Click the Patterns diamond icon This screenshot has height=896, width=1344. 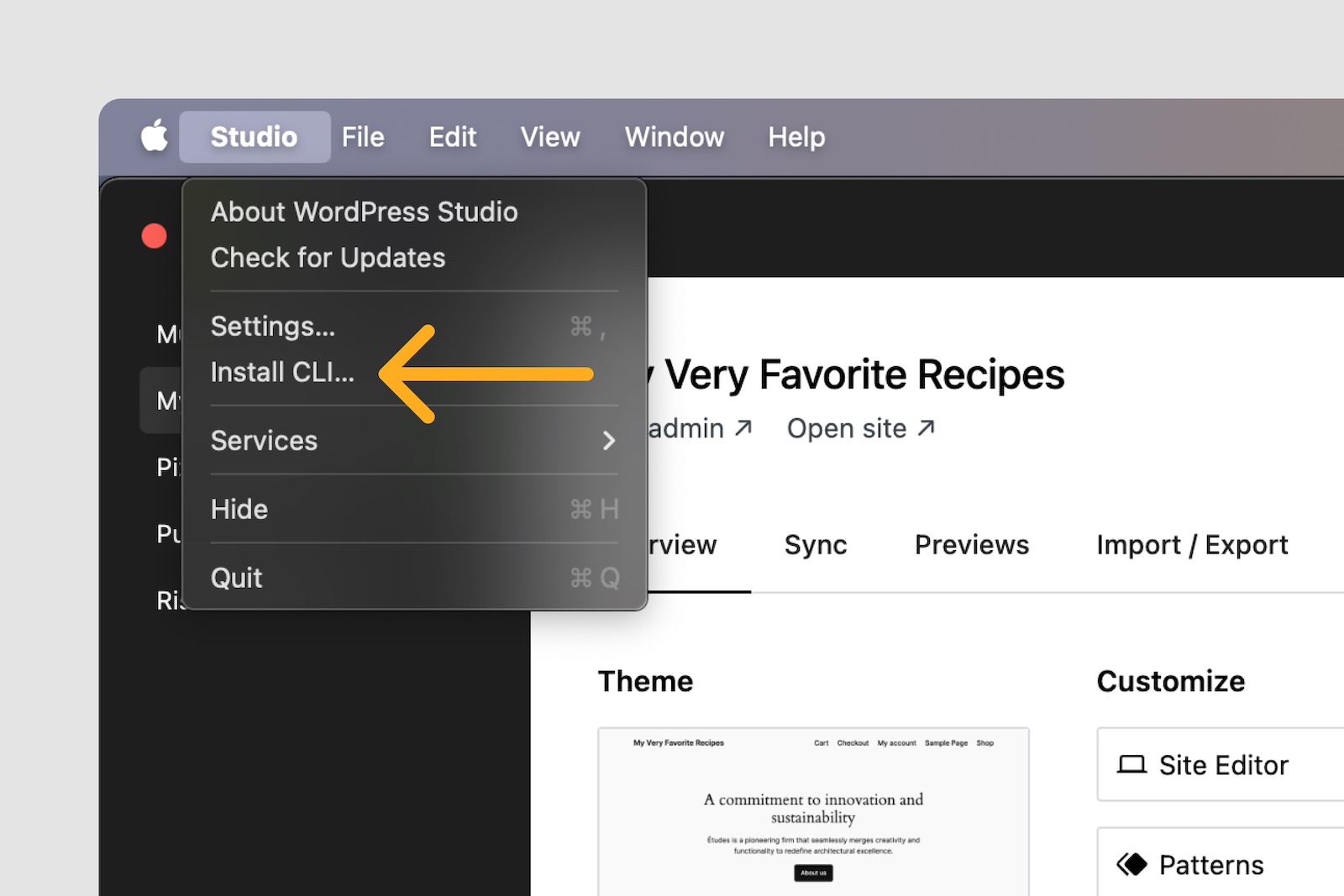(x=1134, y=864)
